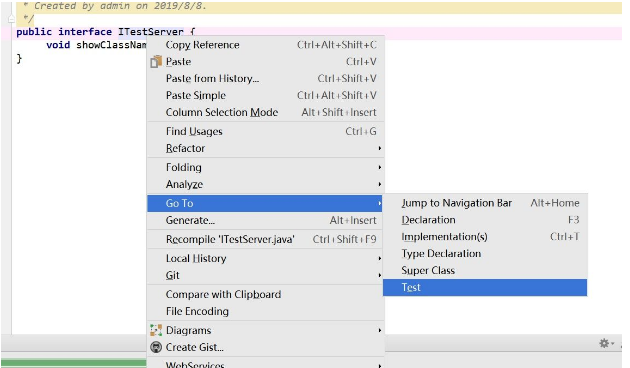Click the highlighted Test submenu item
630x368 pixels.
pos(485,288)
